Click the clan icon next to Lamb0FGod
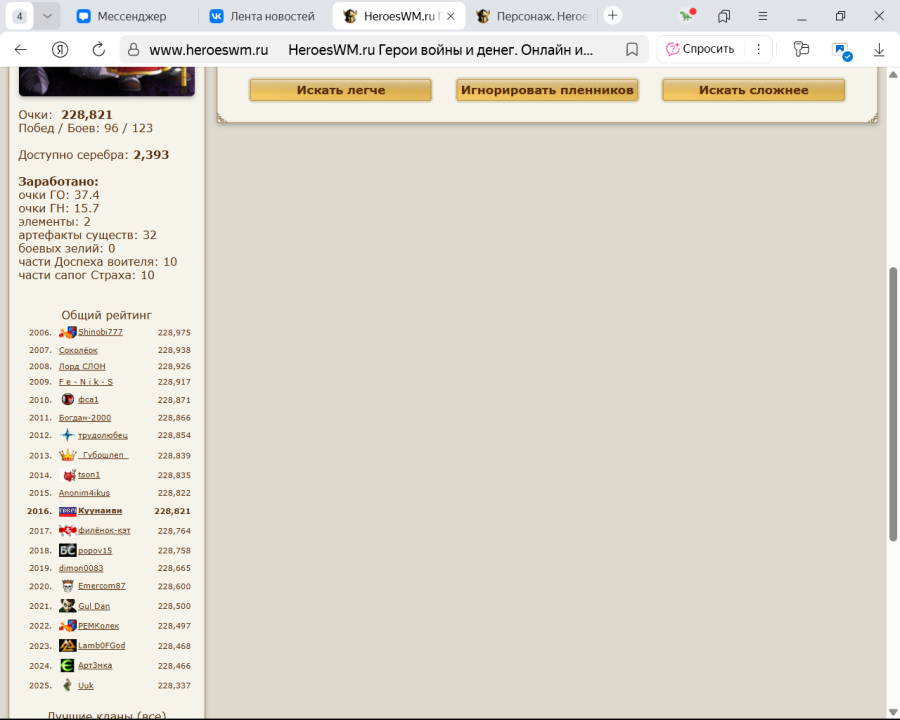 point(67,646)
